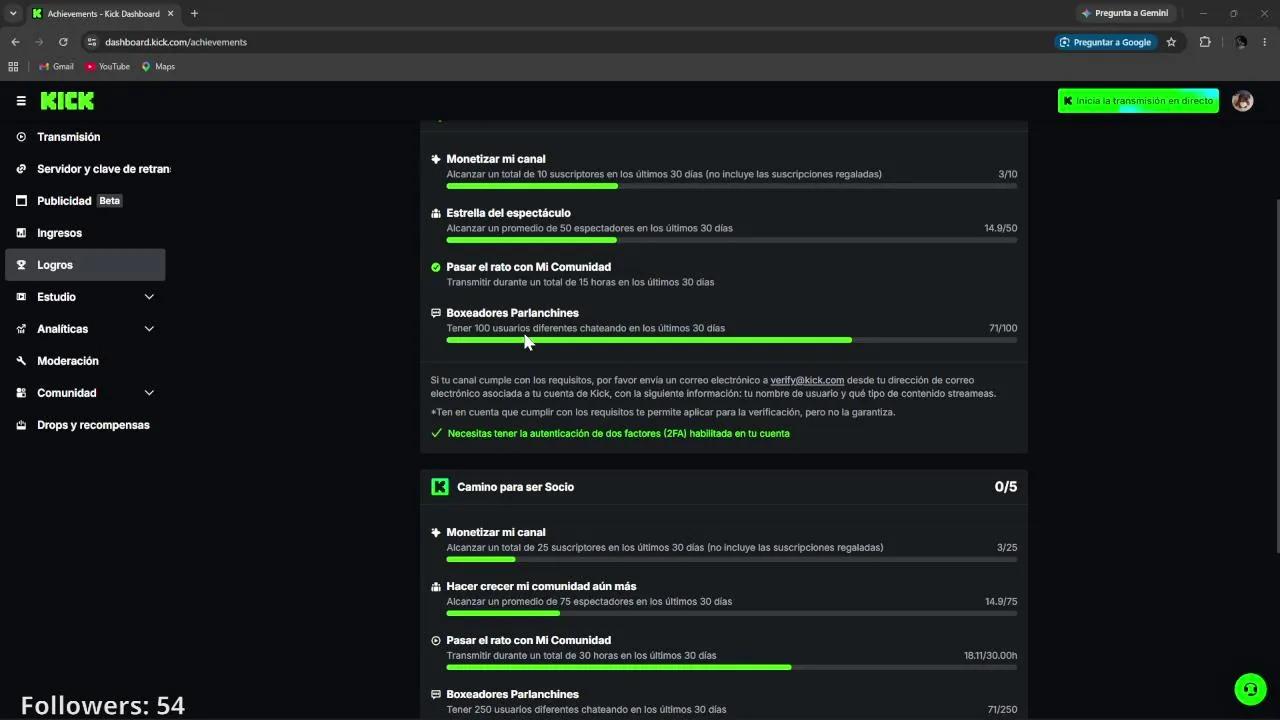Open the tab search dropdown arrow
The height and width of the screenshot is (720, 1280).
[13, 13]
